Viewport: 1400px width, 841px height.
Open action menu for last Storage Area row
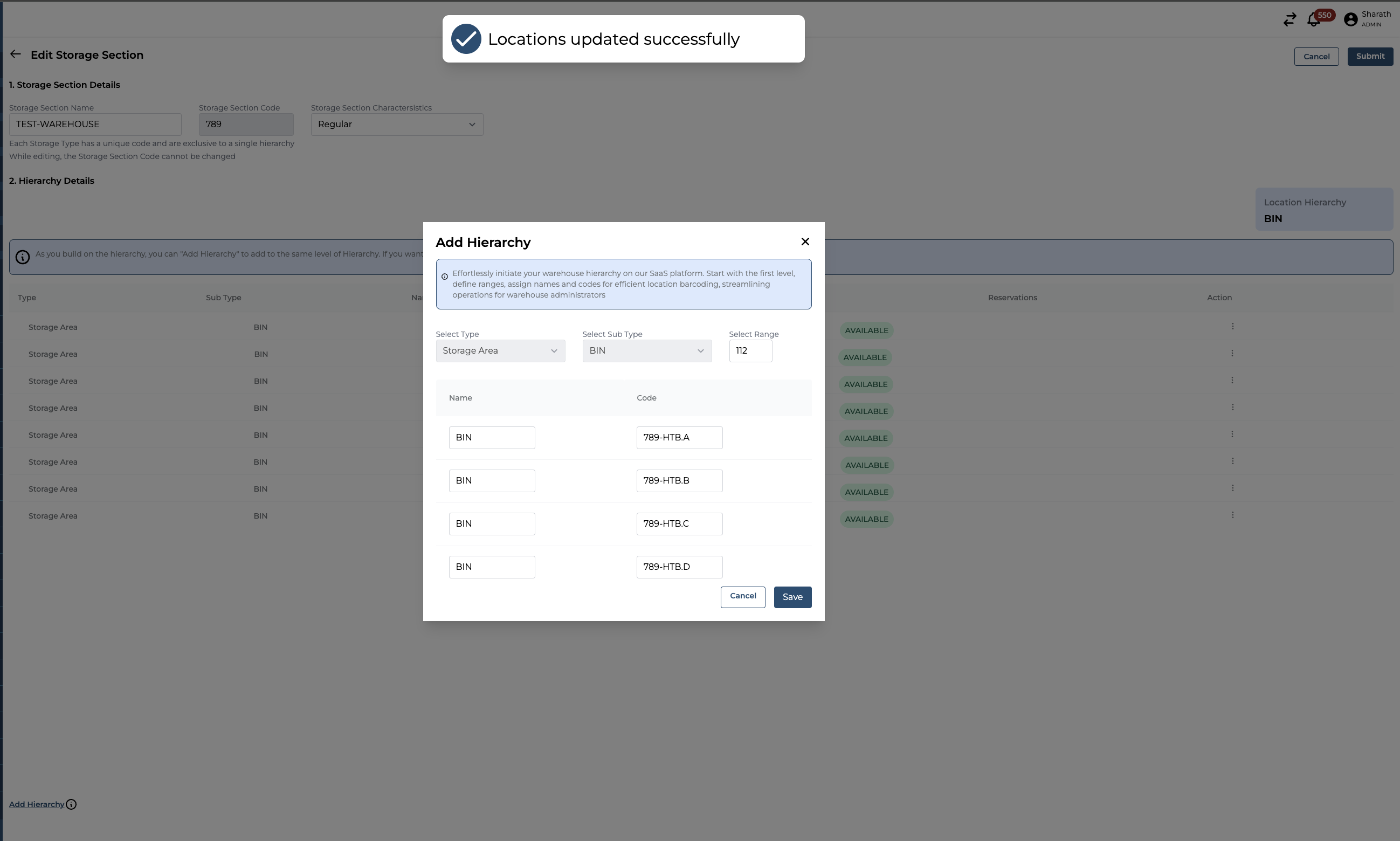1232,515
